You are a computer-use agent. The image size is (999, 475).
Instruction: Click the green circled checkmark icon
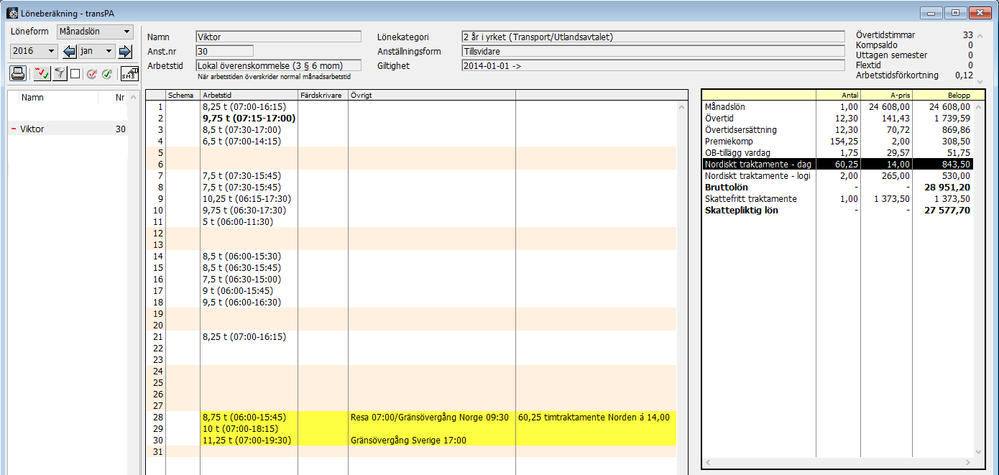click(106, 73)
